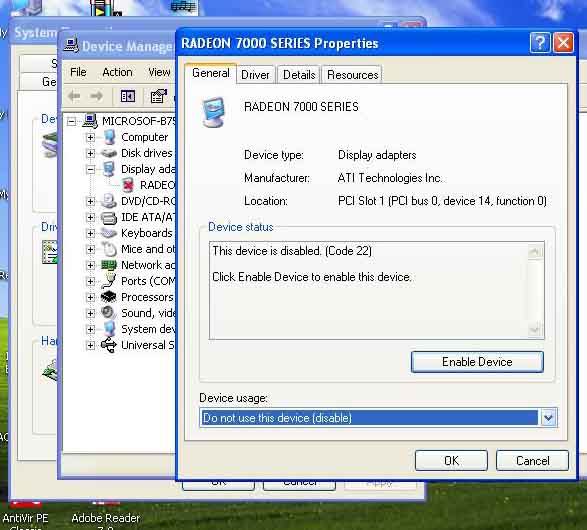Open Device Manager Action menu
The height and width of the screenshot is (530, 587).
[117, 72]
